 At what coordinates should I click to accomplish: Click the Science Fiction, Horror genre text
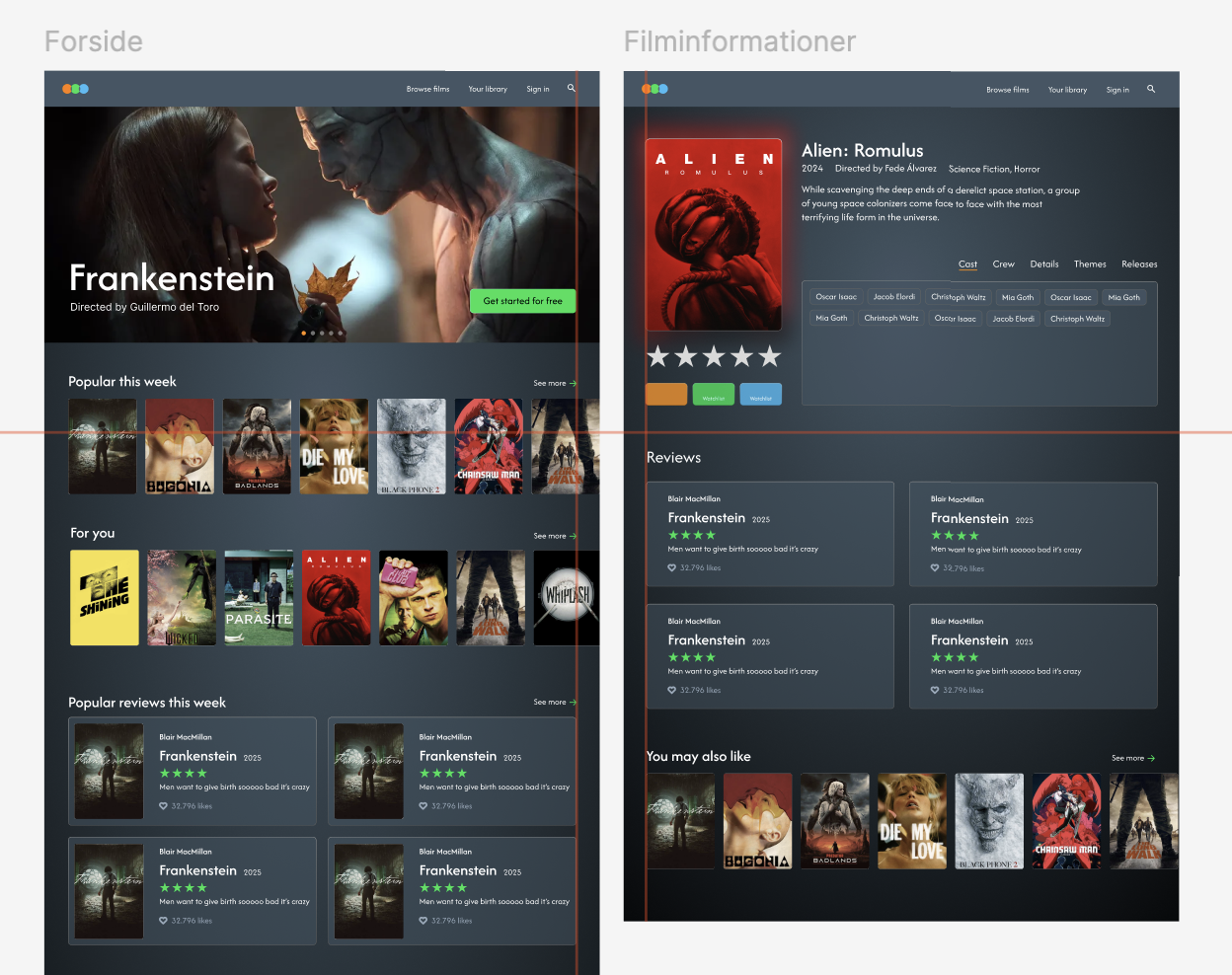[x=994, y=169]
